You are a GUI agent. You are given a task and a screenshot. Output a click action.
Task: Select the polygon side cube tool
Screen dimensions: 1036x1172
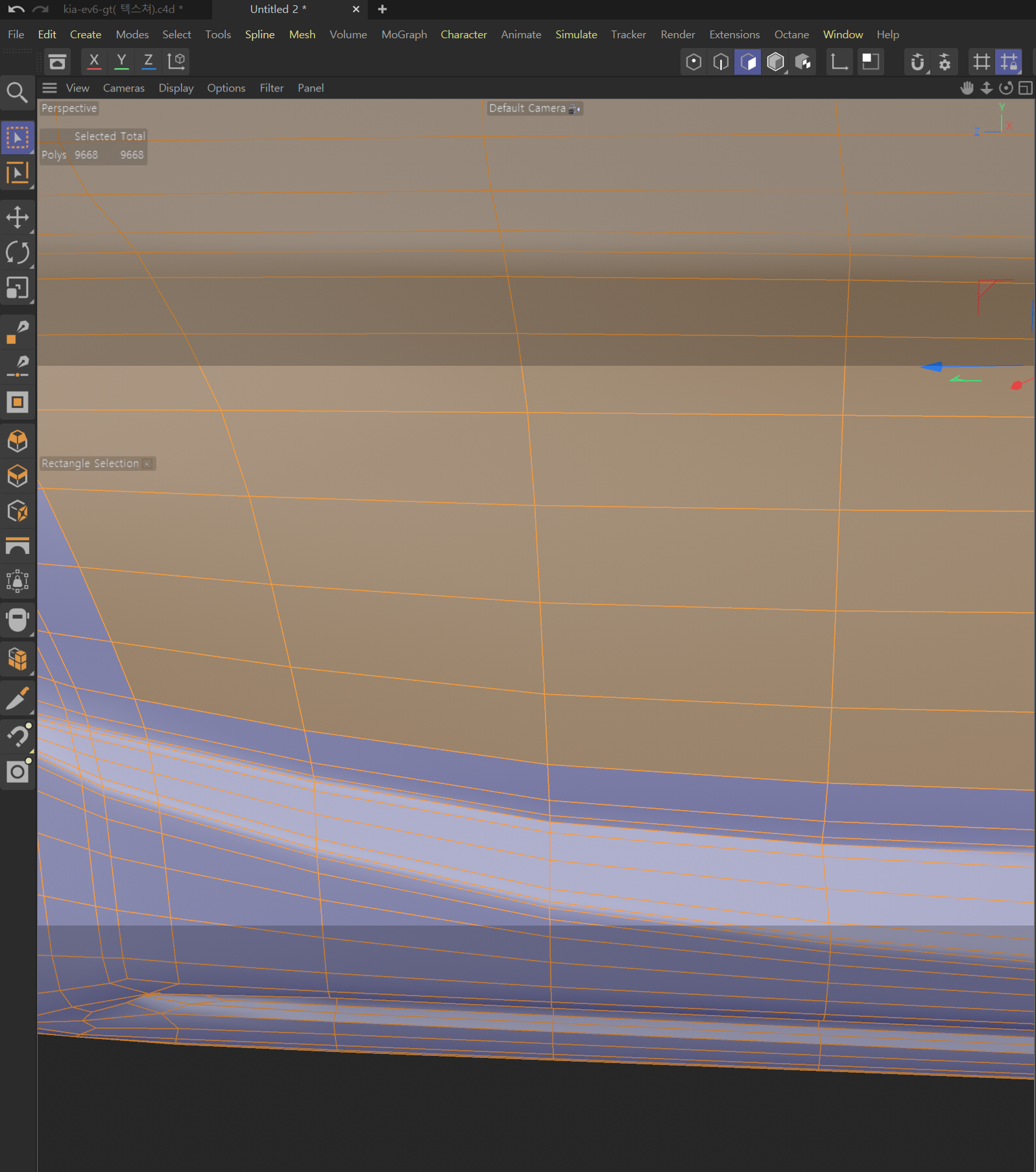point(17,512)
